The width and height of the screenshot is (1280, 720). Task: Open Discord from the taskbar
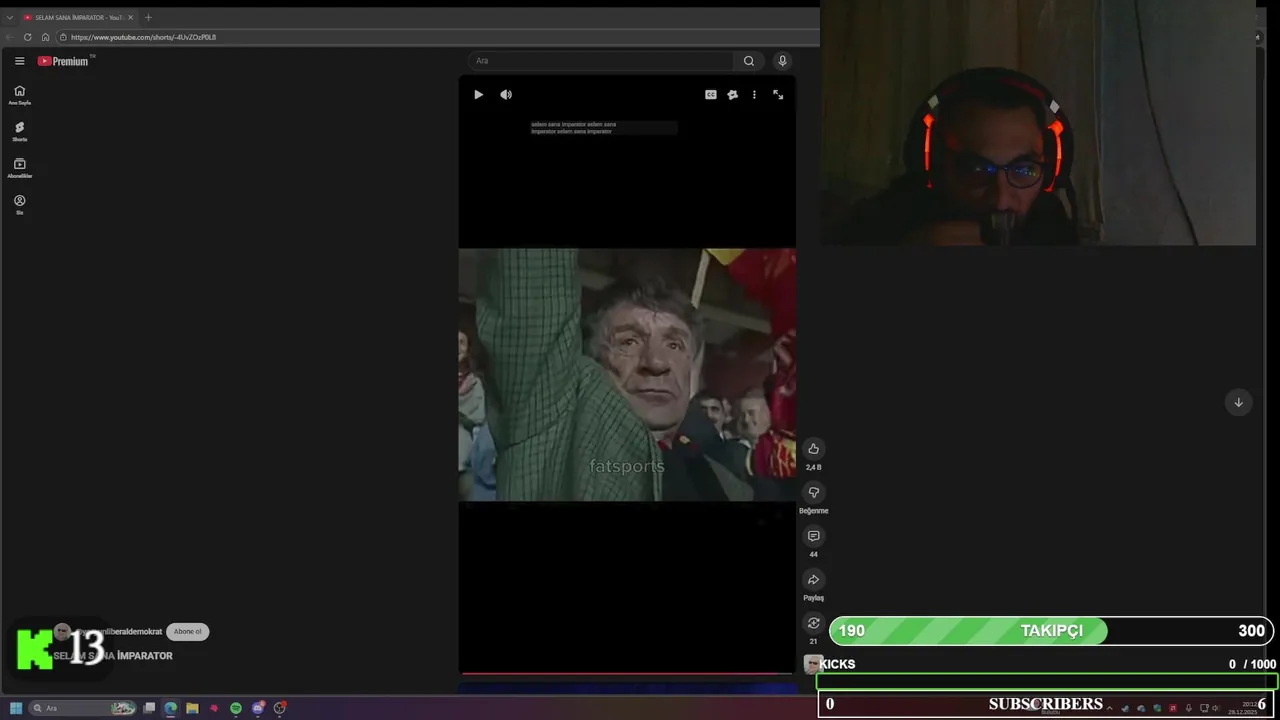point(258,708)
